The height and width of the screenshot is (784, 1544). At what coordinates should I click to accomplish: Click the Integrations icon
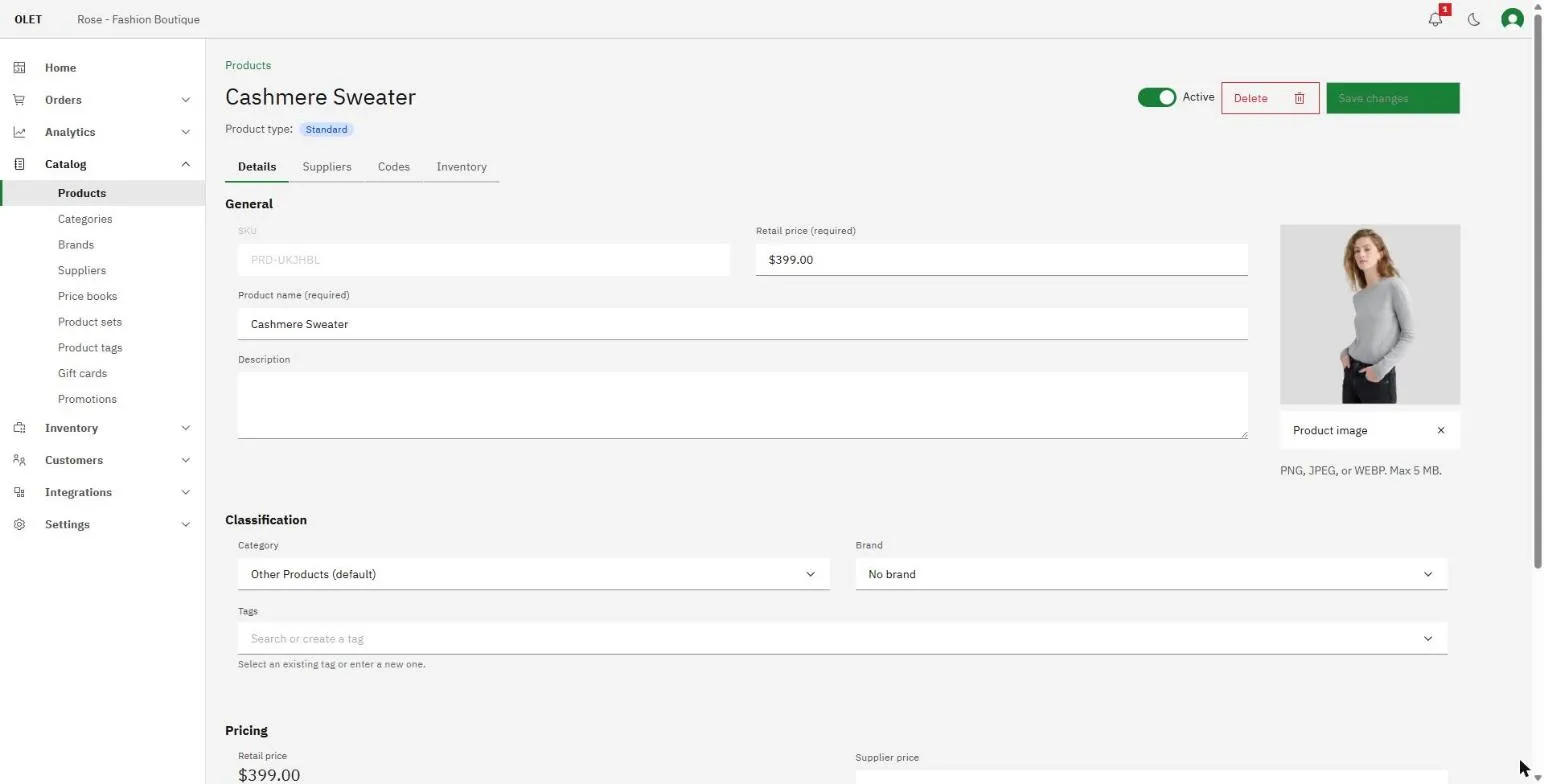pyautogui.click(x=19, y=492)
